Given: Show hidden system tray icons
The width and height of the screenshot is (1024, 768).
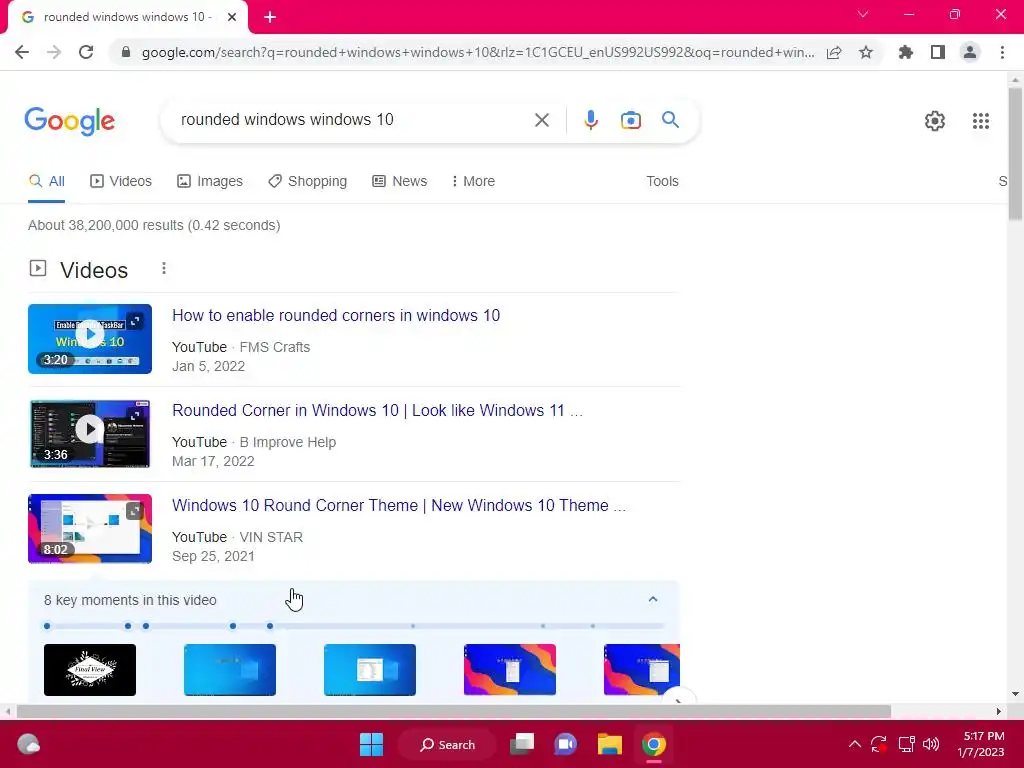Looking at the screenshot, I should coord(854,744).
